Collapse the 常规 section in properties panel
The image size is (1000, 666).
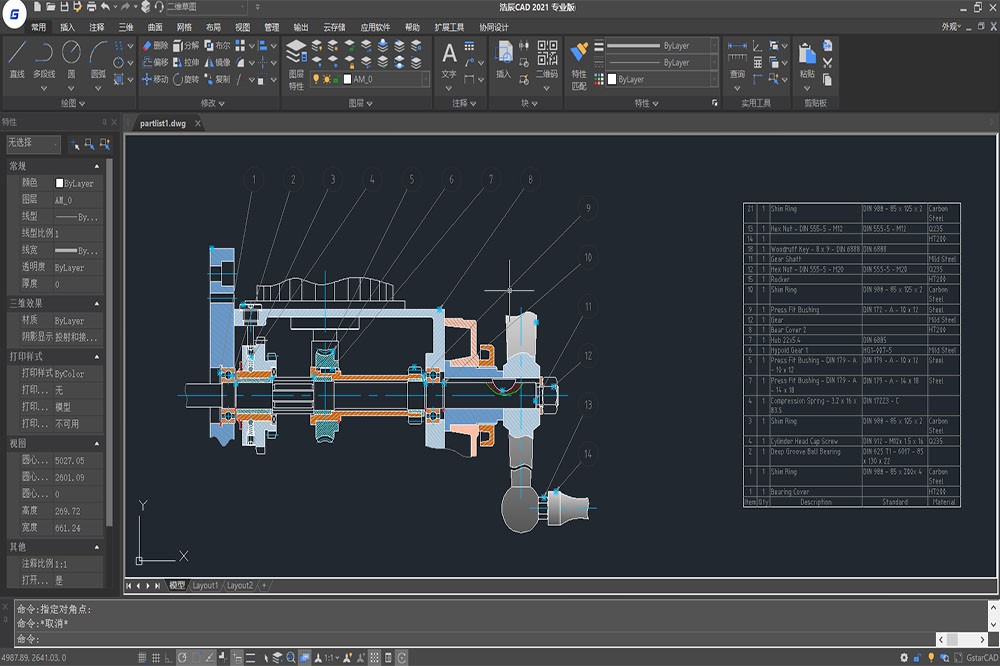pyautogui.click(x=97, y=166)
